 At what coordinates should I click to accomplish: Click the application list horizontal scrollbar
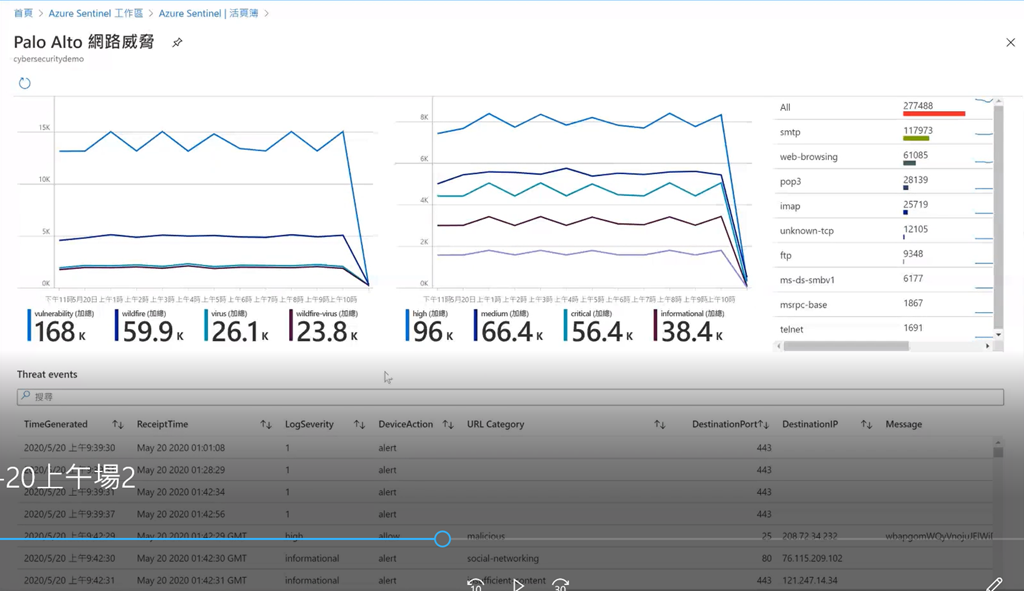(846, 346)
